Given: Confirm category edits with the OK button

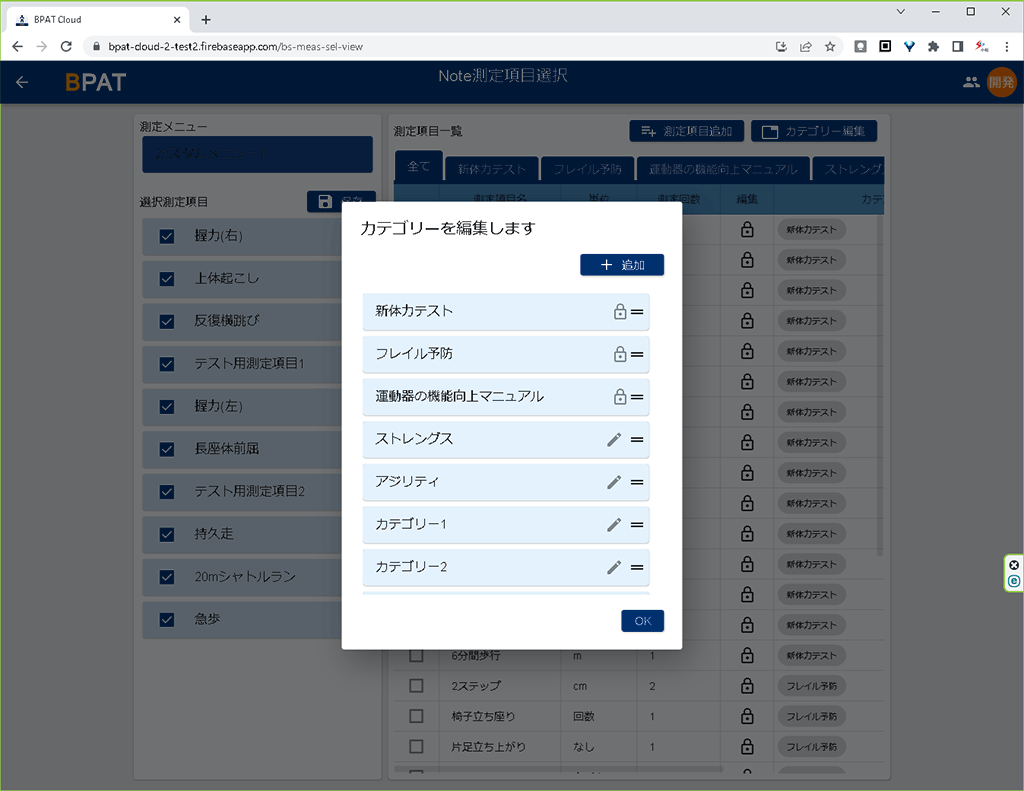Looking at the screenshot, I should pos(642,620).
